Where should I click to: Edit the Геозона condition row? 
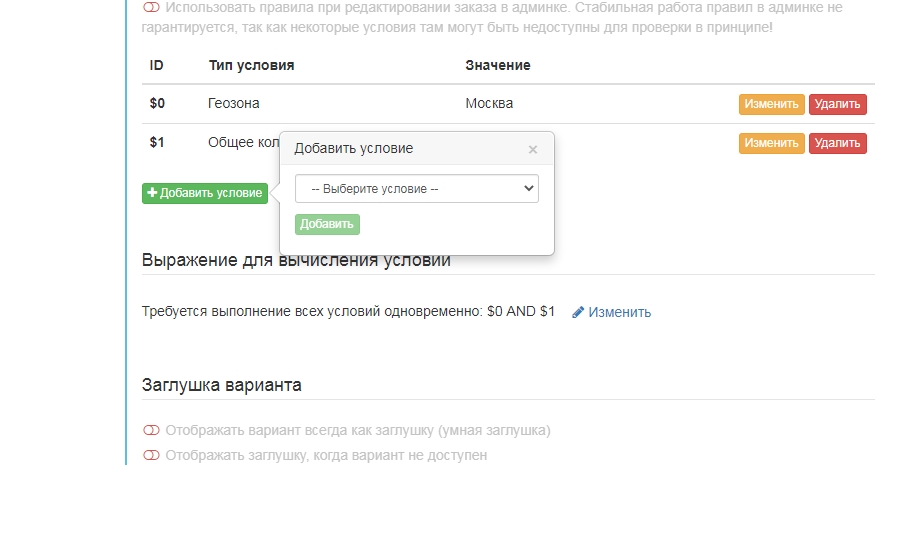[771, 104]
